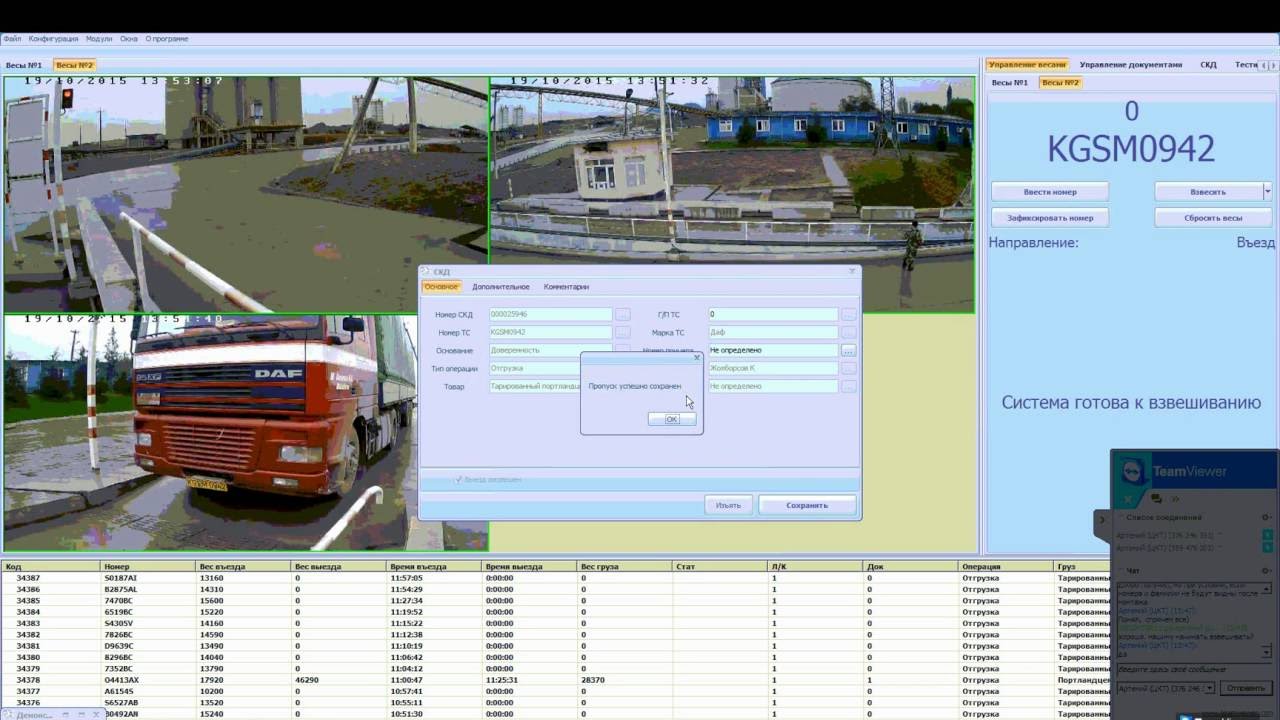Click the Сохранить button in СКД dialog

(x=807, y=505)
